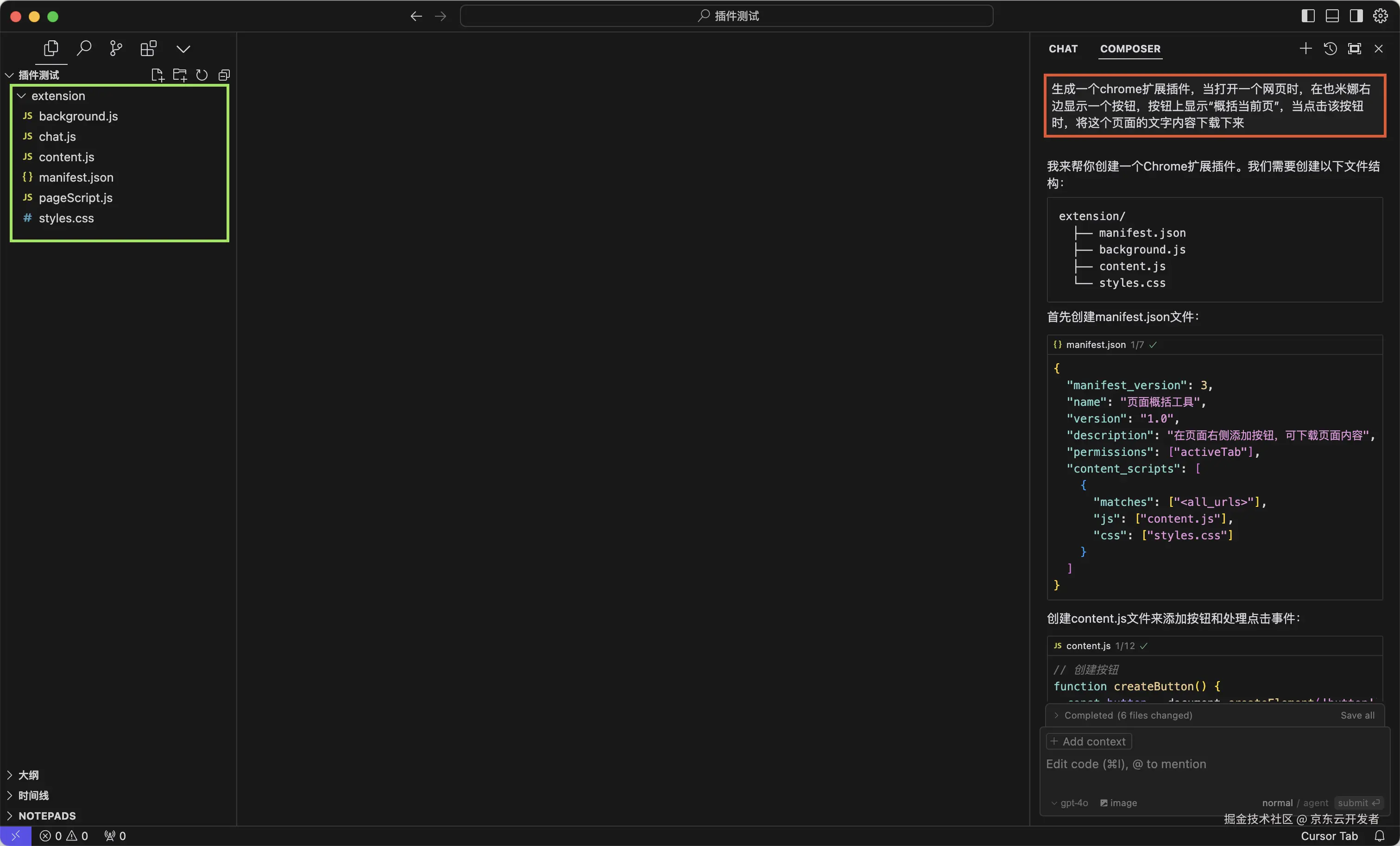Open the Source Control view icon
1400x846 pixels.
coord(116,48)
